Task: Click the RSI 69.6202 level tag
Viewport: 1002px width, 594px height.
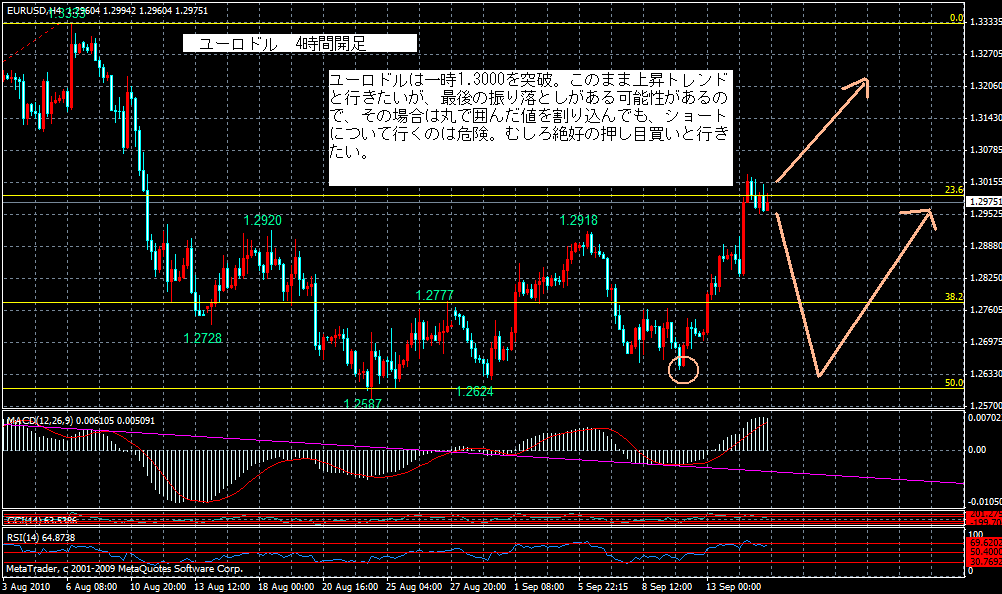Action: pyautogui.click(x=985, y=543)
